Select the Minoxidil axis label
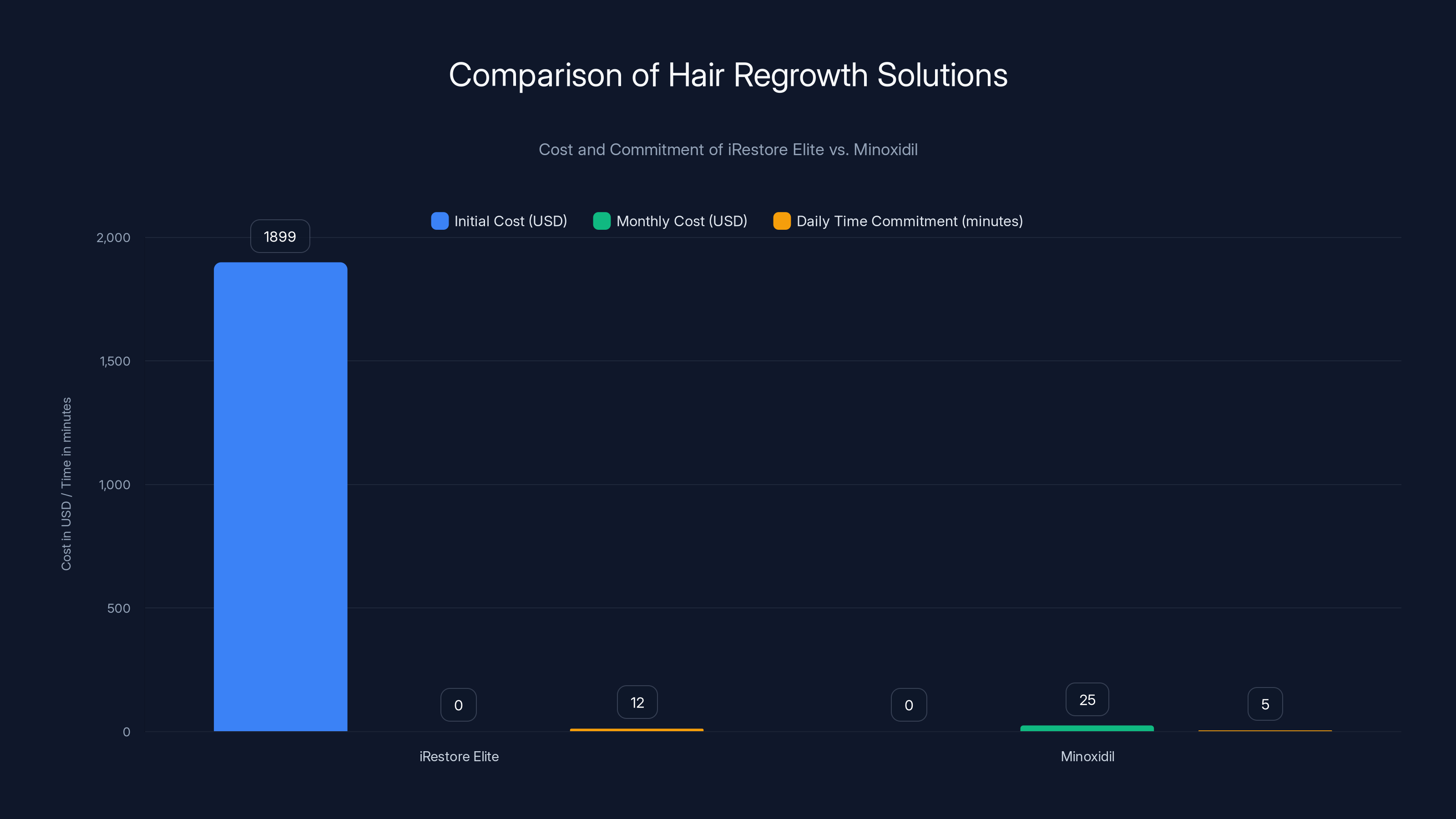Image resolution: width=1456 pixels, height=819 pixels. click(x=1087, y=756)
